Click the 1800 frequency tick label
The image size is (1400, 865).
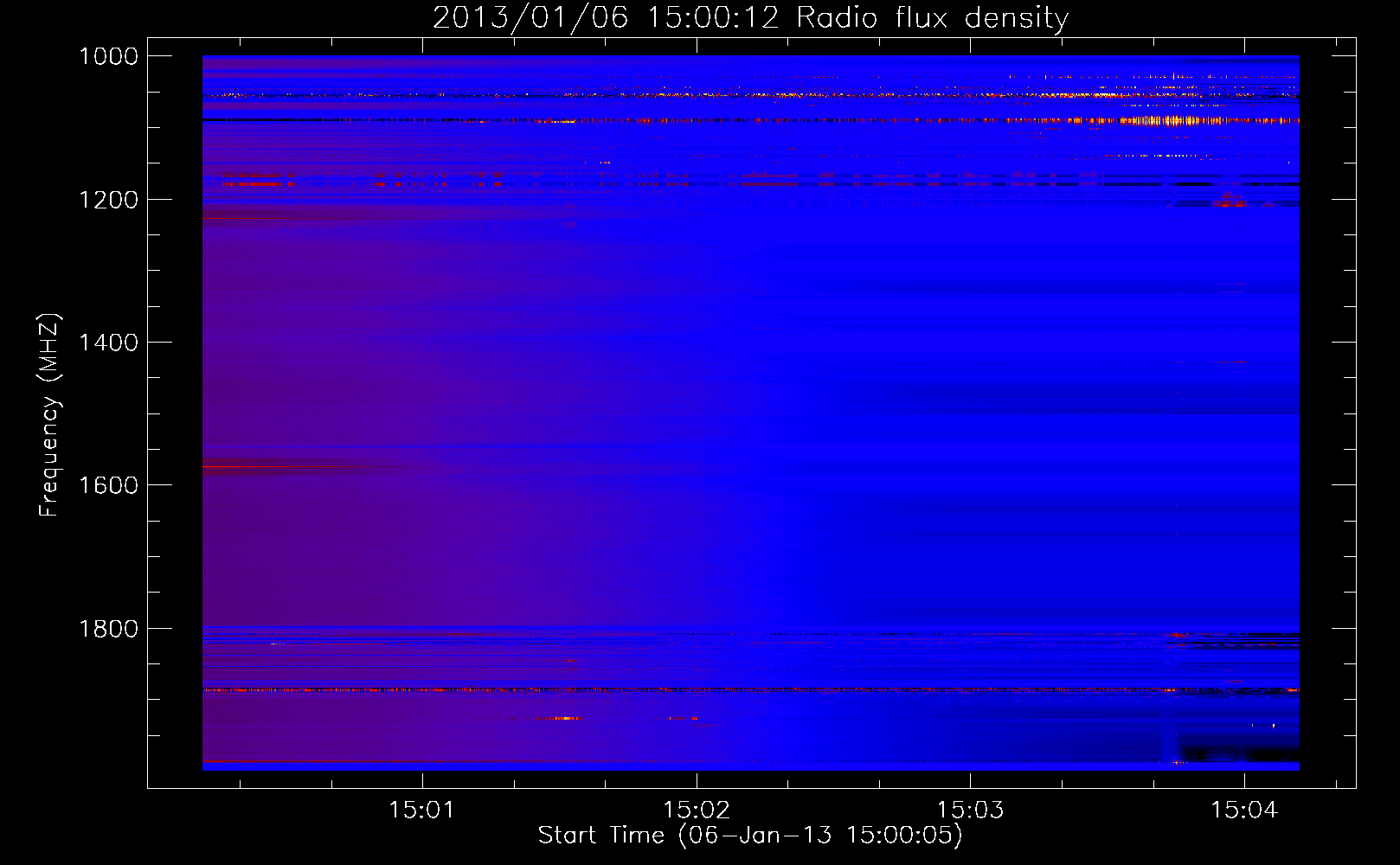click(109, 628)
